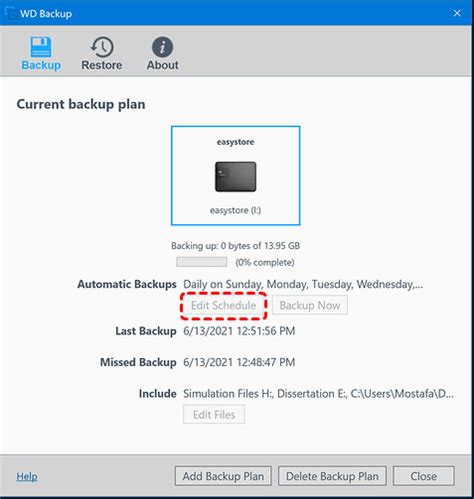
Task: Click the Edit Files button
Action: (214, 415)
